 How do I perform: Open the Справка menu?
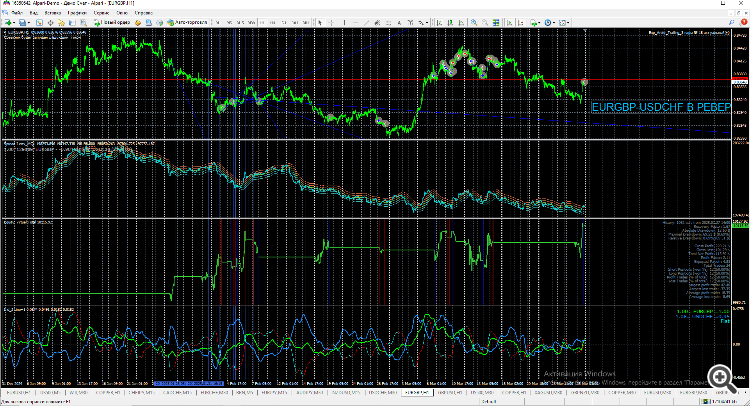pos(143,13)
